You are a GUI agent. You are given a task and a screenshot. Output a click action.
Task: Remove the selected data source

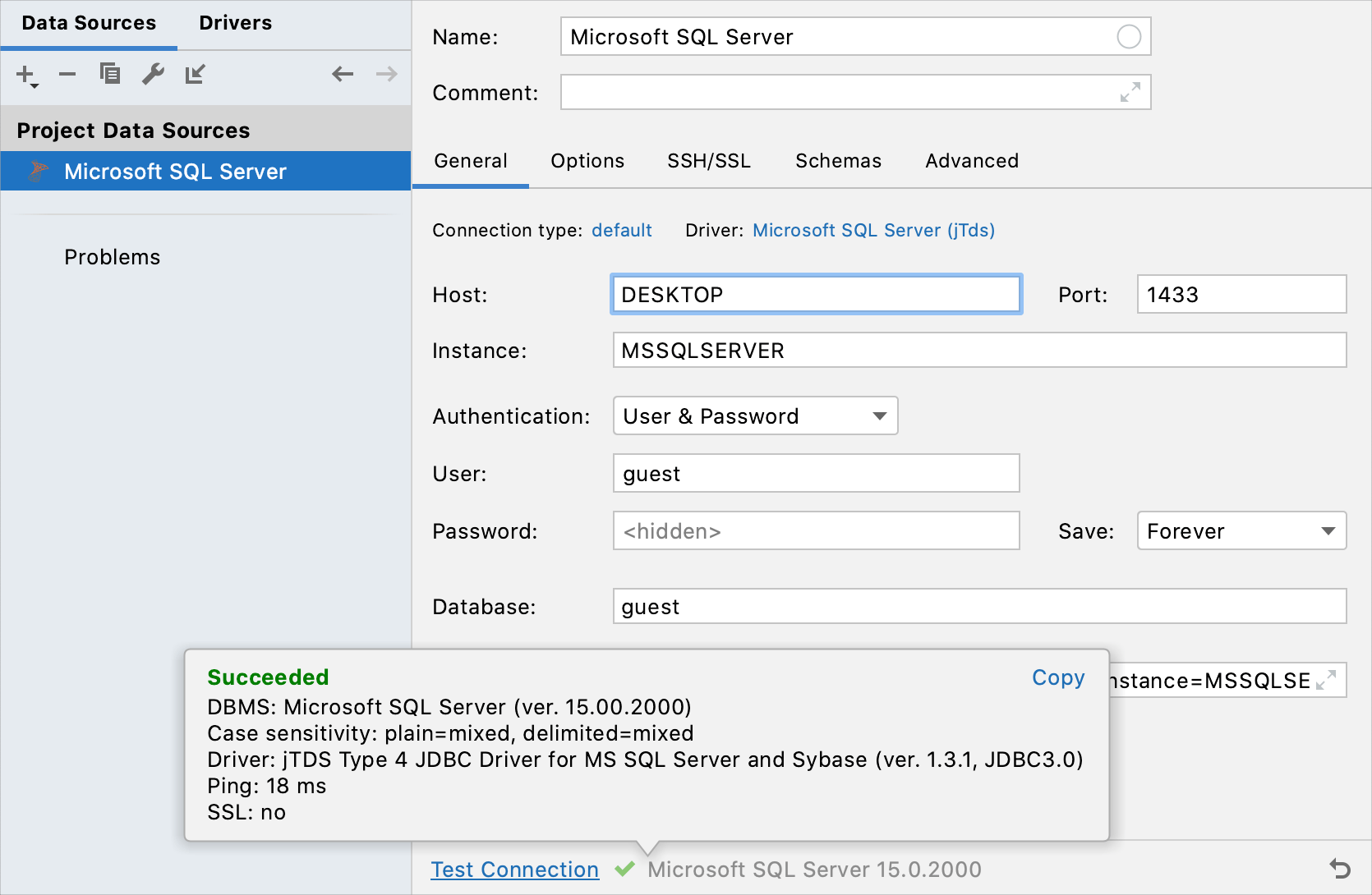[x=67, y=74]
